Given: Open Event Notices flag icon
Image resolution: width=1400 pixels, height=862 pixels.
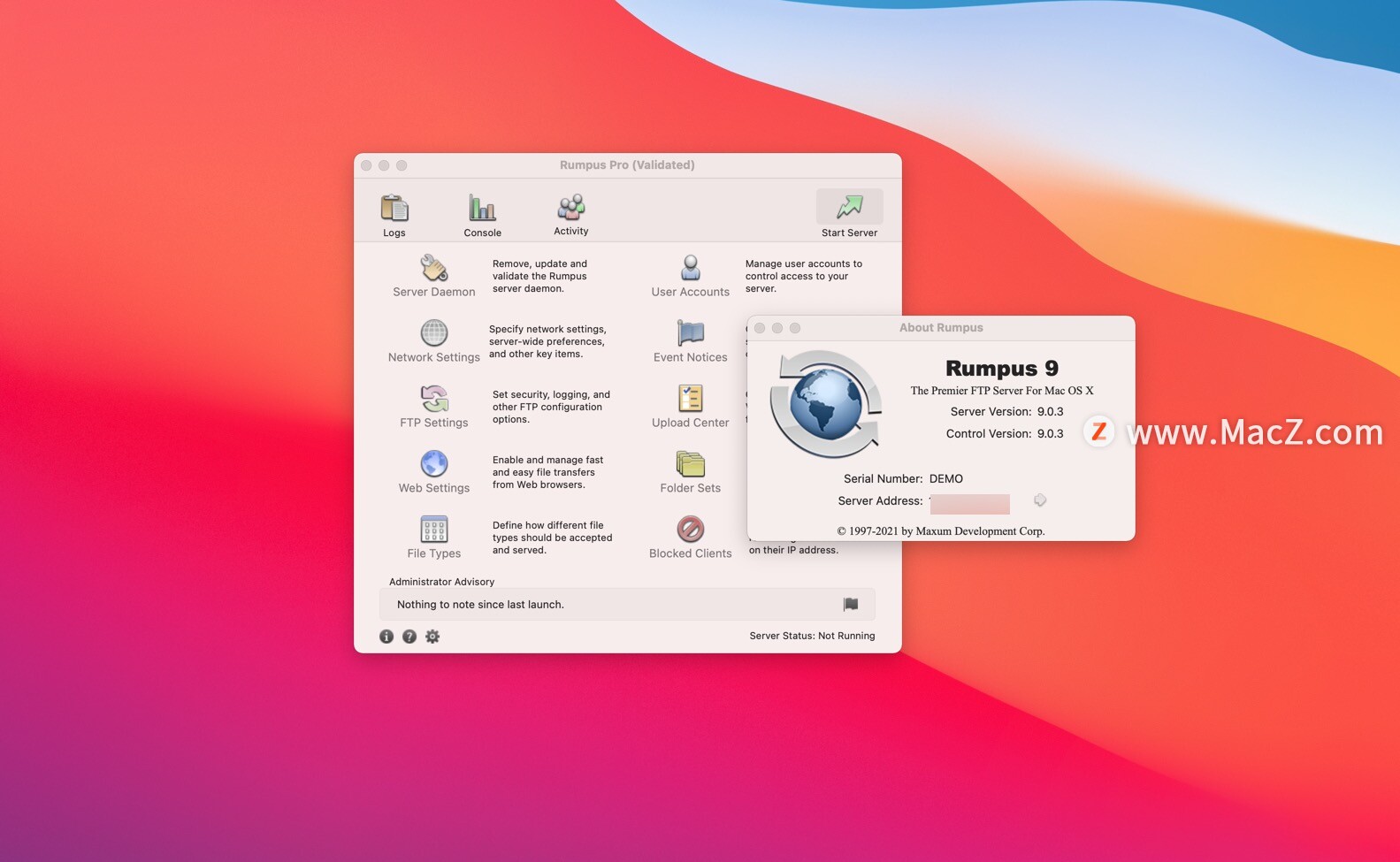Looking at the screenshot, I should tap(691, 333).
